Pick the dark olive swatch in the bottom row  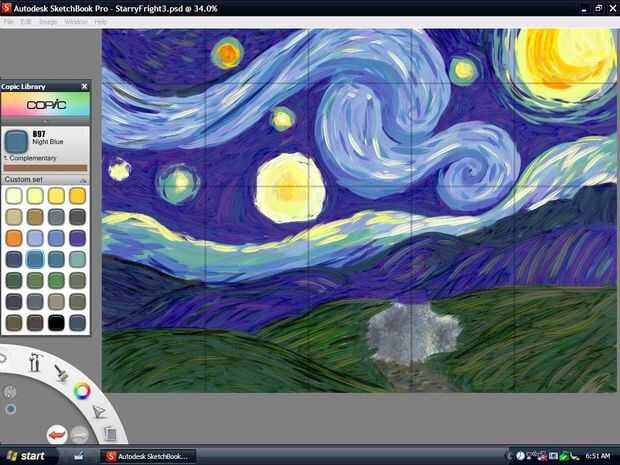14,323
